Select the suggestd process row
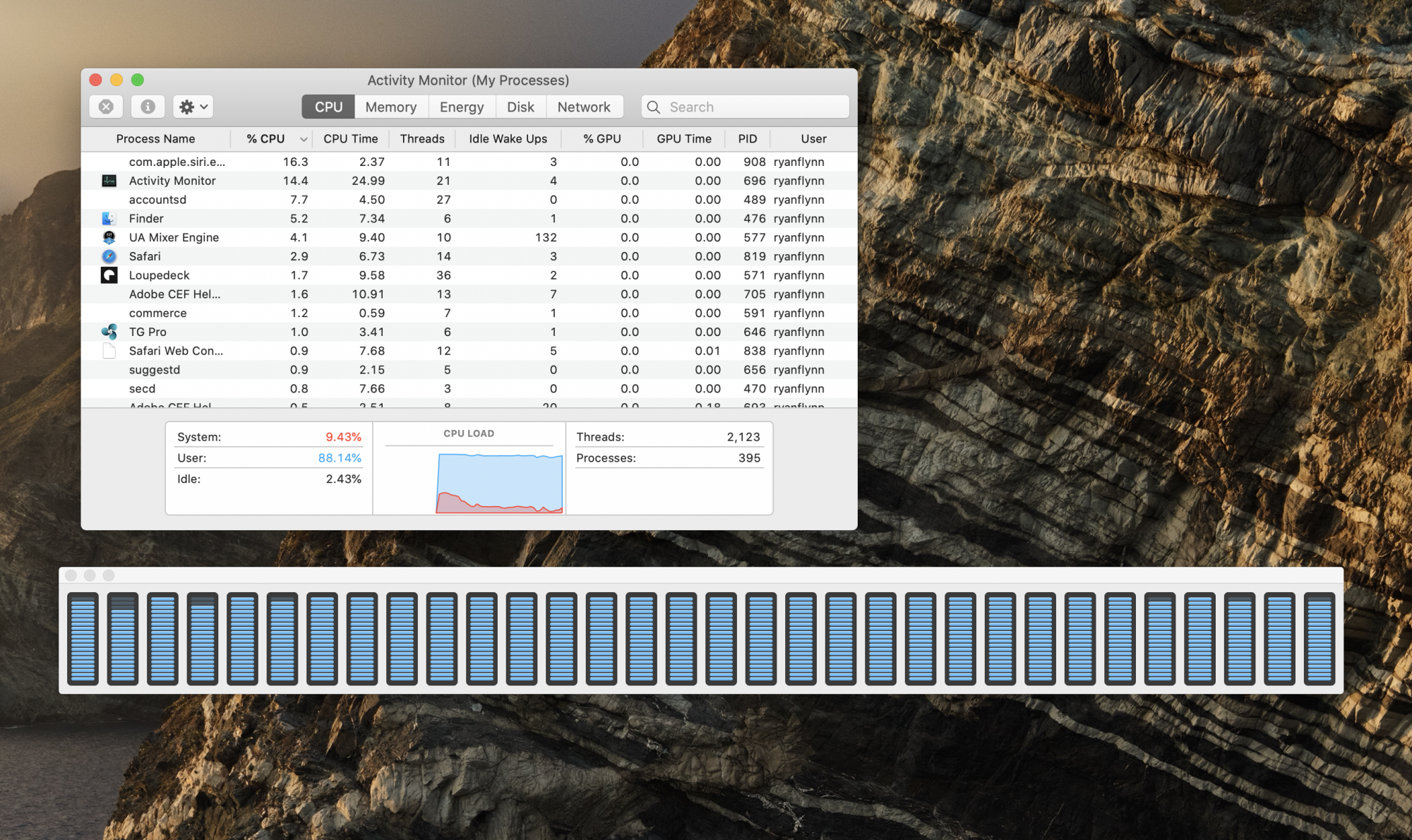Screen dimensions: 1412x840 click(x=469, y=370)
